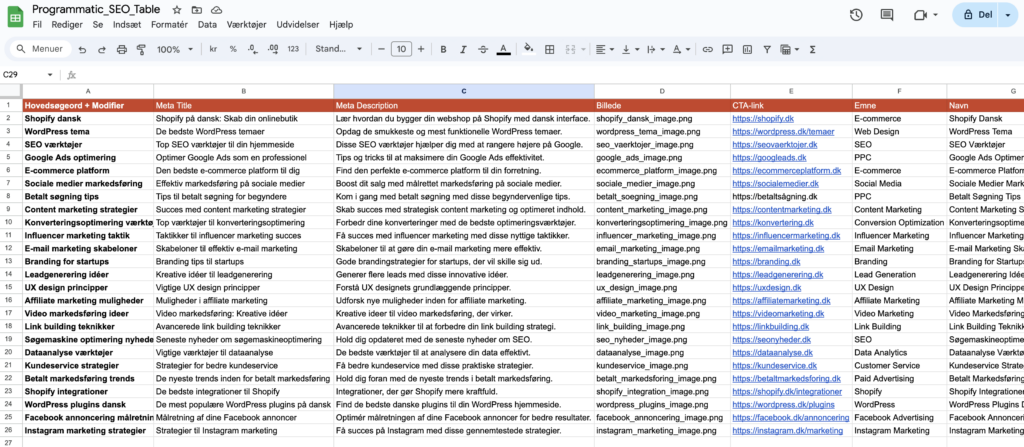Click the move to folder icon
Image resolution: width=1024 pixels, height=447 pixels.
pos(197,10)
